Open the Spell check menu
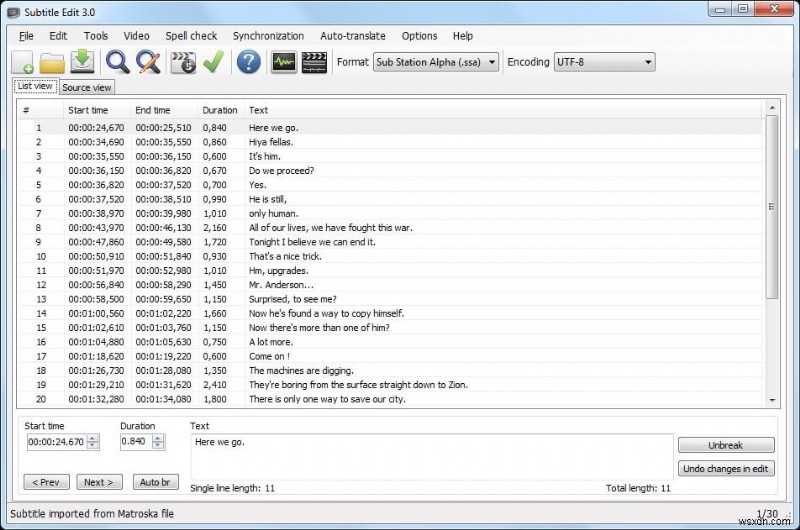The width and height of the screenshot is (800, 530). pyautogui.click(x=191, y=36)
